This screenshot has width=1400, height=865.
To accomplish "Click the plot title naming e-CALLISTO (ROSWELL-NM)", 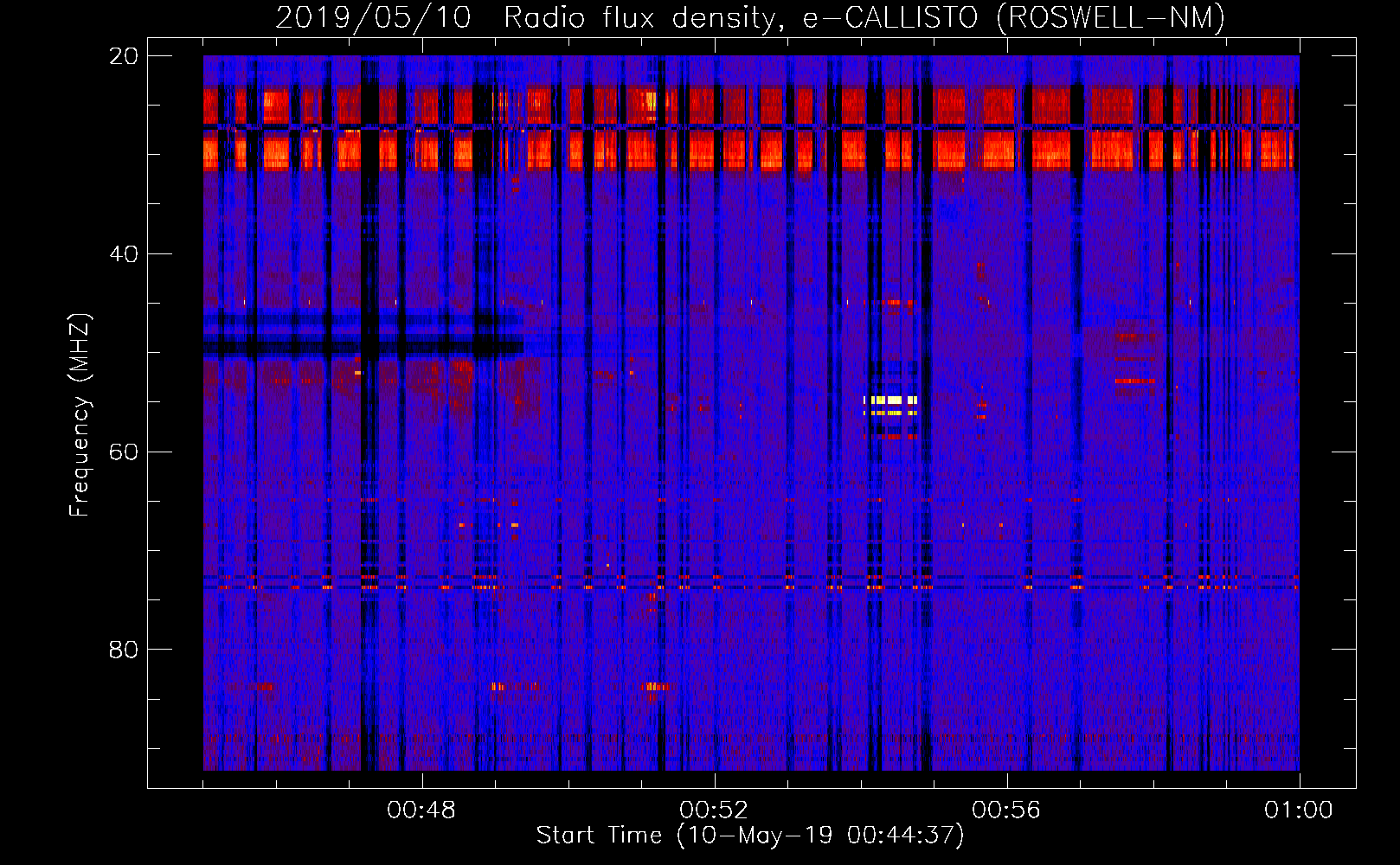I will (750, 17).
